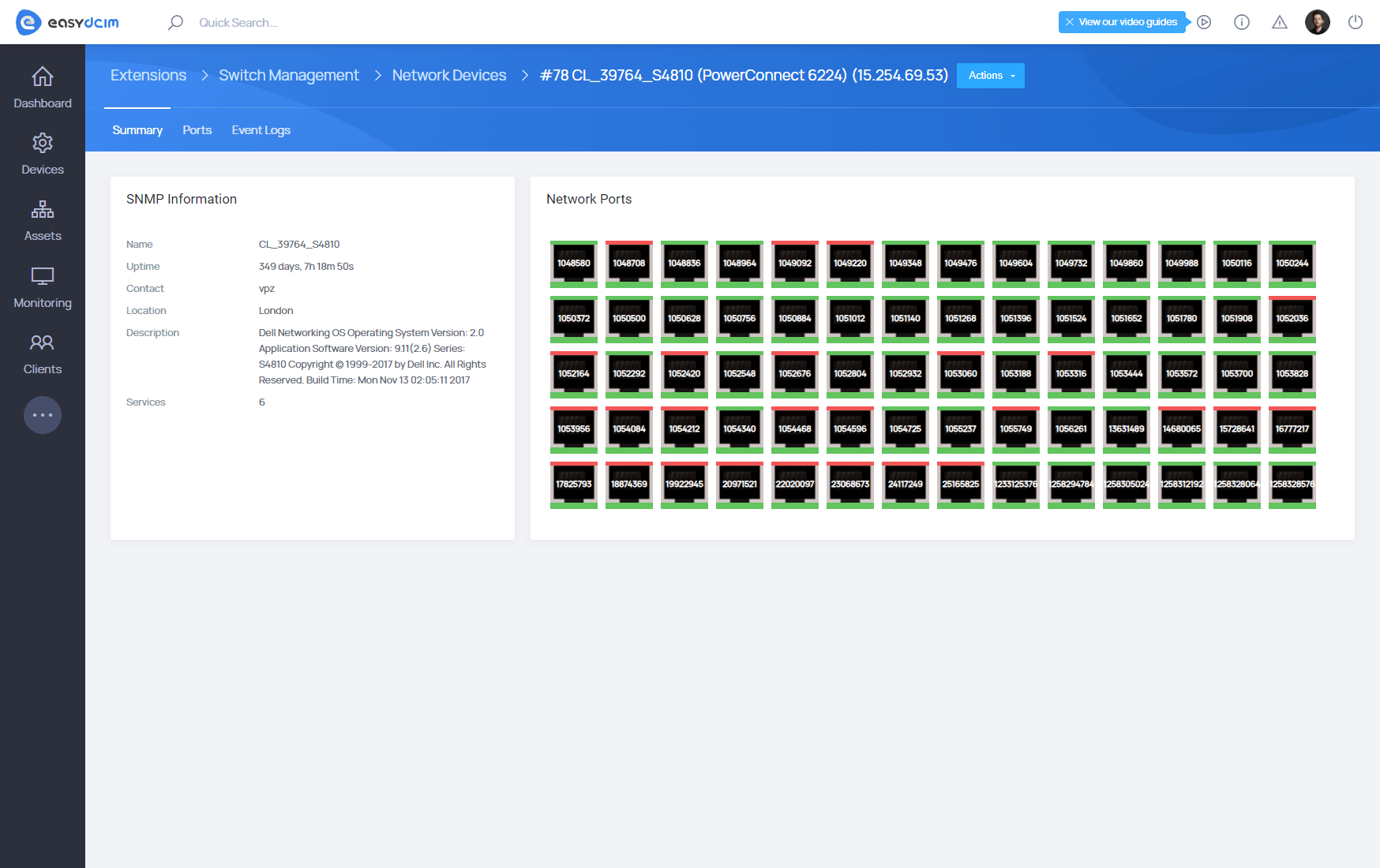The image size is (1380, 868).
Task: Select network port 1050372
Action: pyautogui.click(x=574, y=319)
